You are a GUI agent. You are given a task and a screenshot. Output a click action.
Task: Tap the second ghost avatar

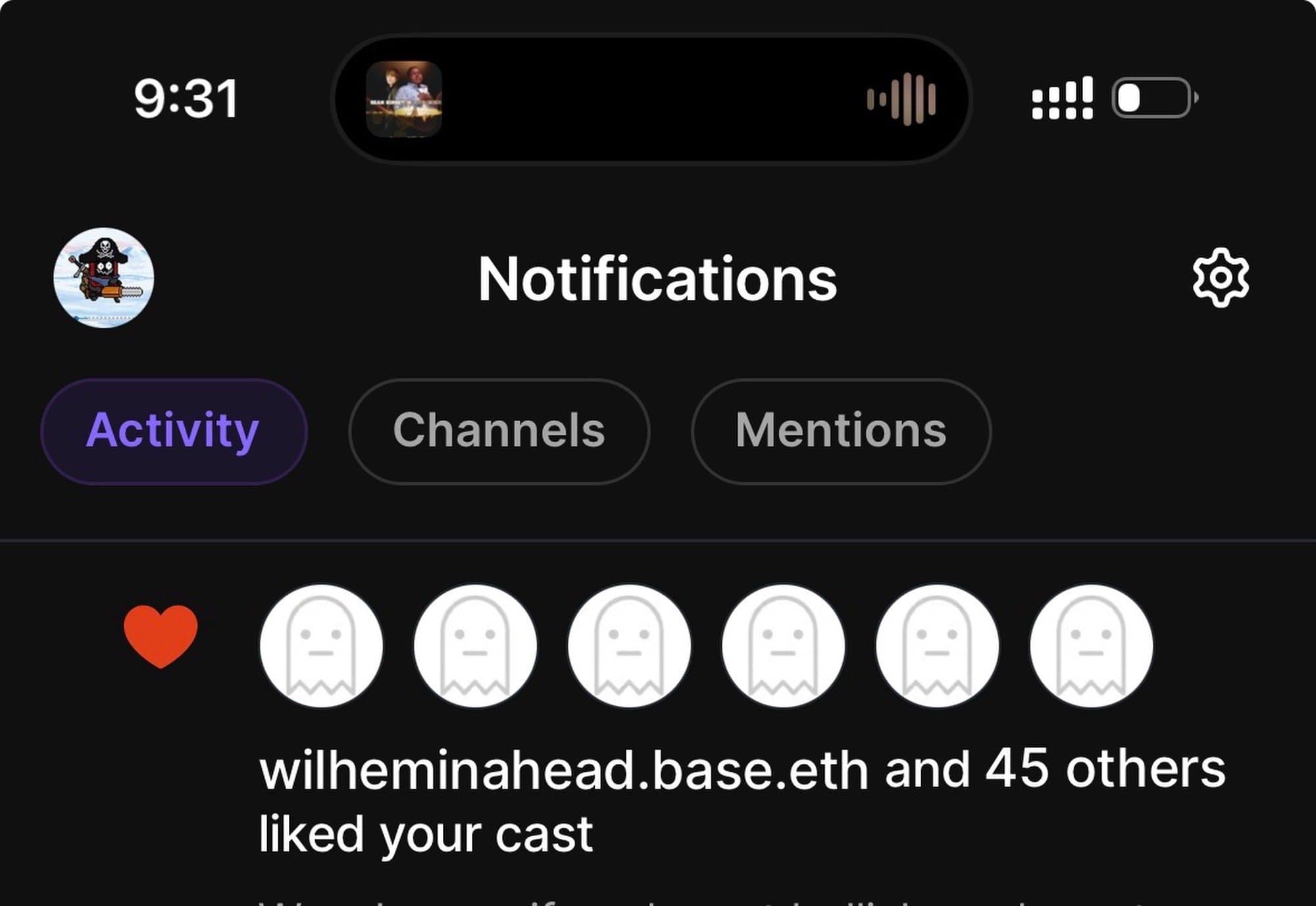click(x=475, y=646)
